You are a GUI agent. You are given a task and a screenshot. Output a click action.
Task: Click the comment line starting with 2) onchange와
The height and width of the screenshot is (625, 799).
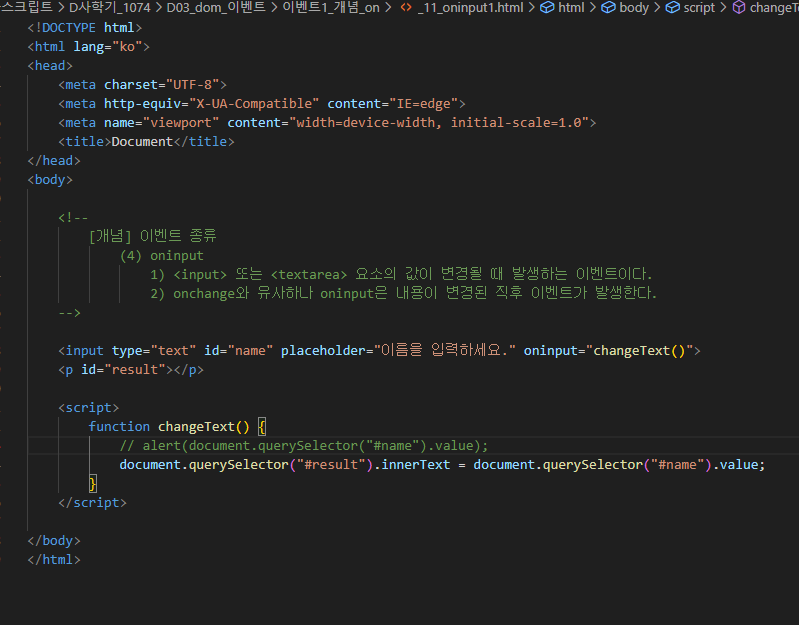[403, 293]
